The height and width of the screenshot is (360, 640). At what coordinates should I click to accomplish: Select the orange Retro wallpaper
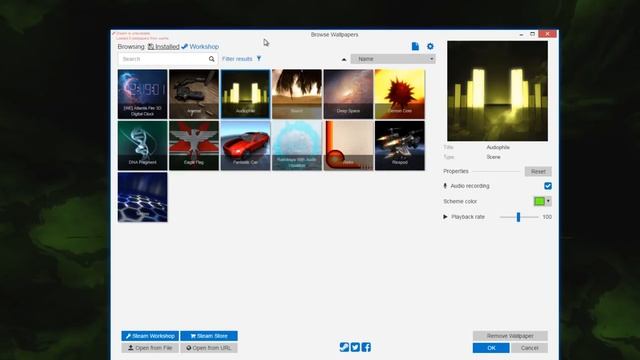(348, 146)
